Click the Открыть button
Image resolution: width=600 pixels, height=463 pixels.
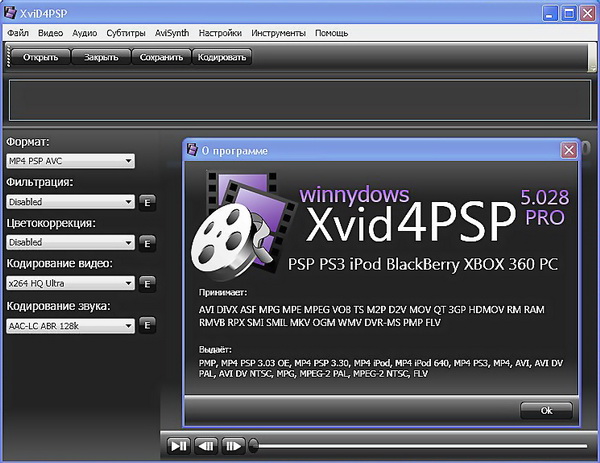tap(41, 57)
